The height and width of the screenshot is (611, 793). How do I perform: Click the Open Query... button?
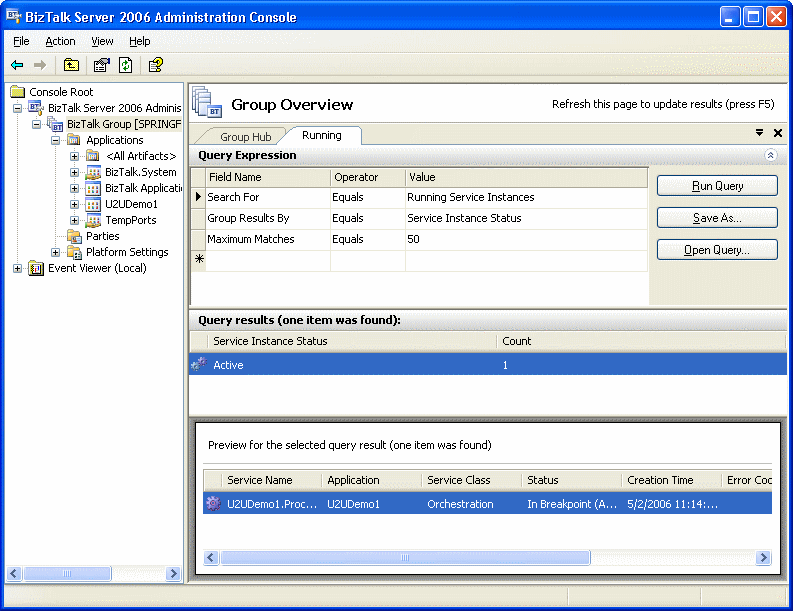coord(717,250)
